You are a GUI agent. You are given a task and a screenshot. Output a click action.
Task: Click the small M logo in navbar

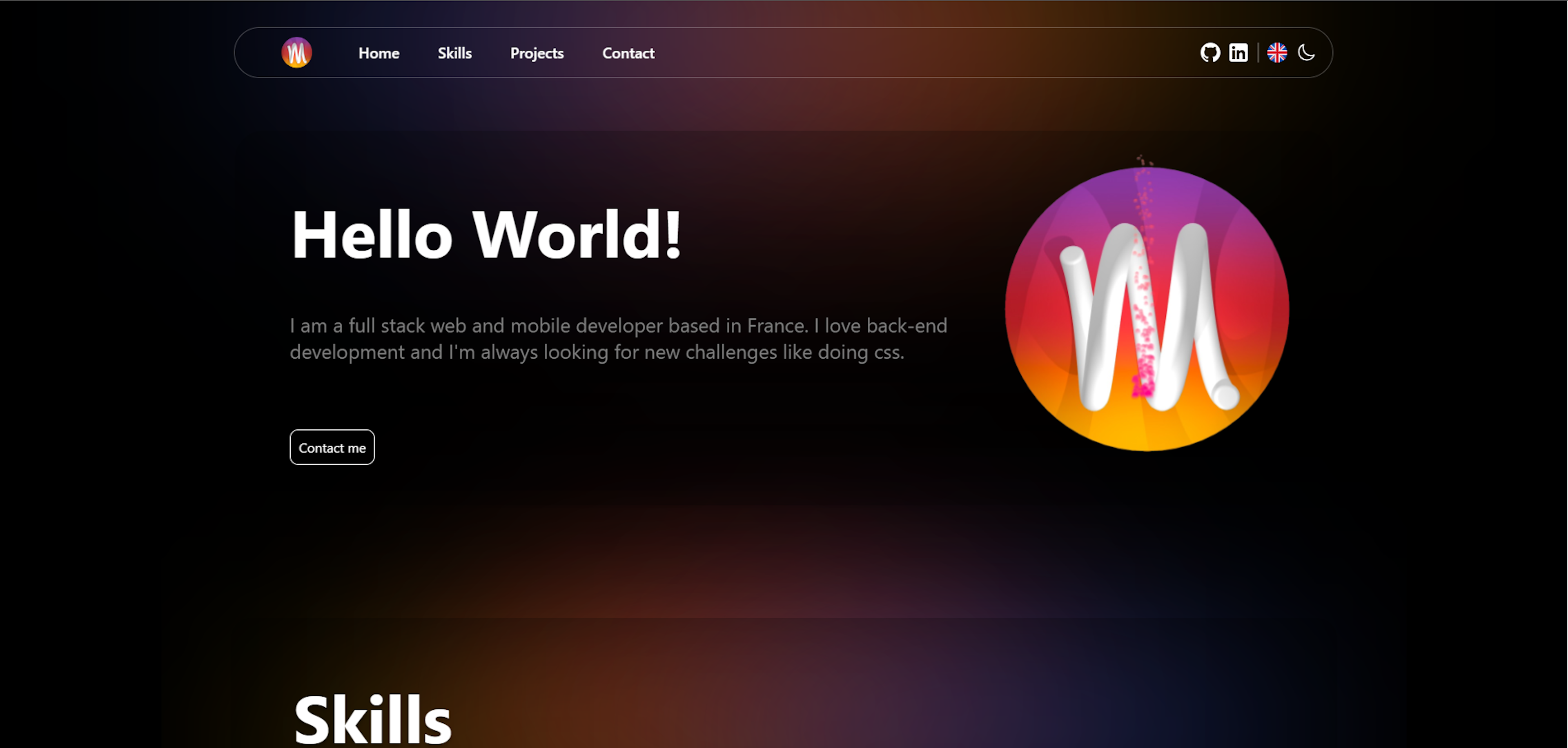[x=296, y=53]
